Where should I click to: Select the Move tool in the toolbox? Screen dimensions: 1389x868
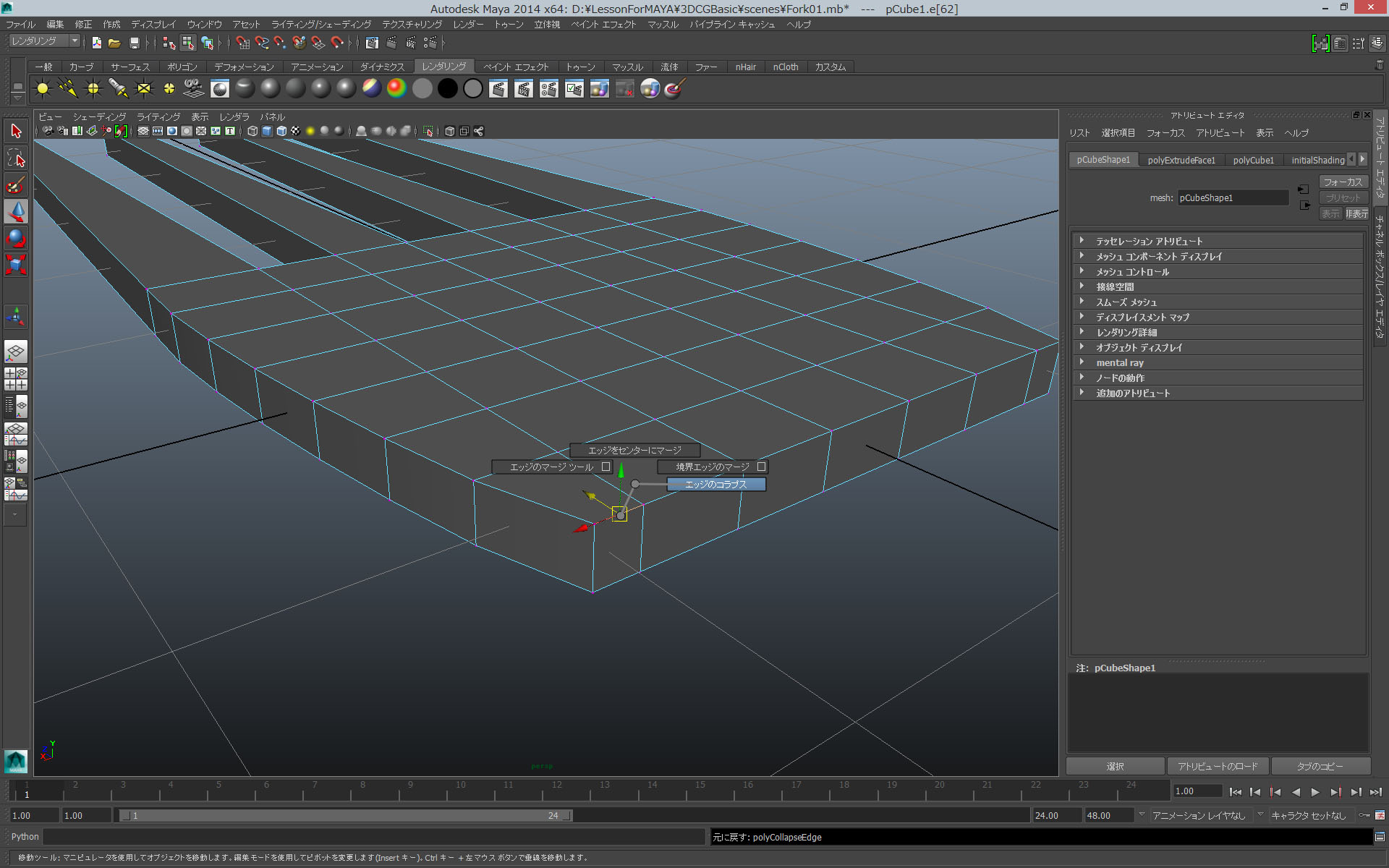click(x=15, y=211)
